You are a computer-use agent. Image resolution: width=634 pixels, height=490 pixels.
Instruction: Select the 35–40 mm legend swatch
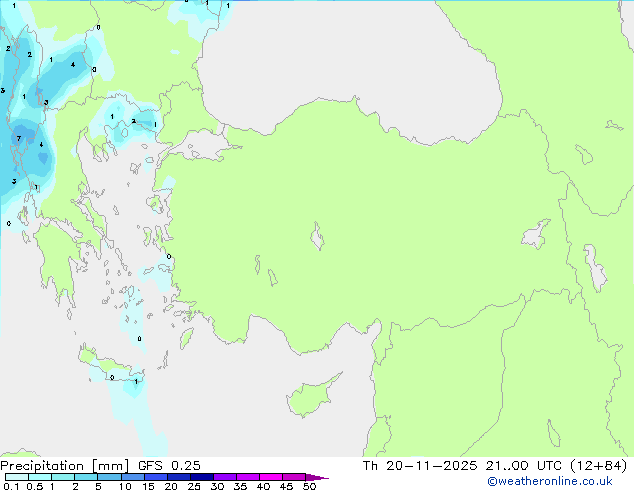point(247,477)
